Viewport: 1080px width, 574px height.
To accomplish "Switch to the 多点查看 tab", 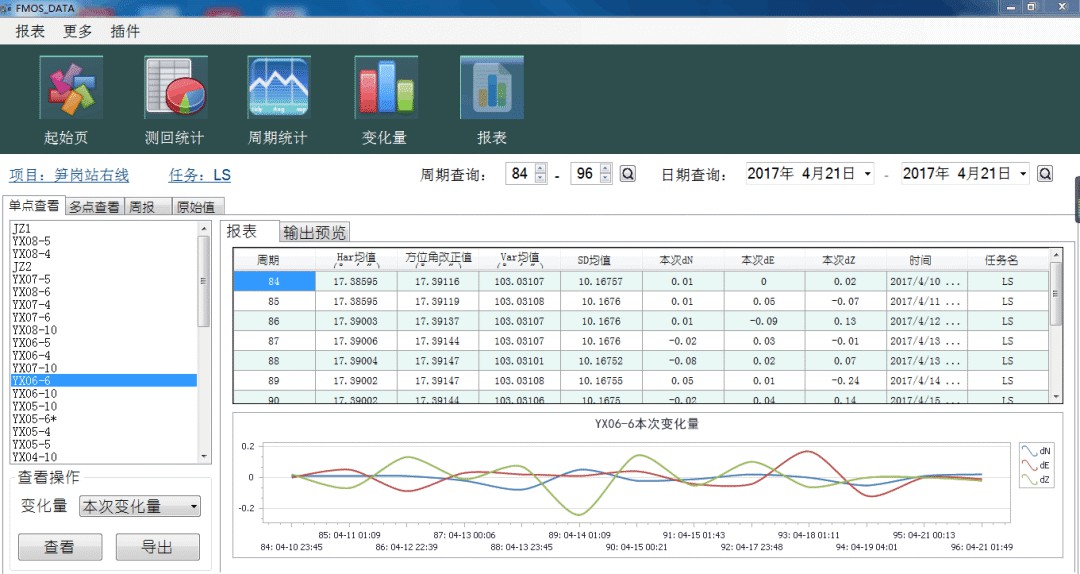I will click(95, 207).
